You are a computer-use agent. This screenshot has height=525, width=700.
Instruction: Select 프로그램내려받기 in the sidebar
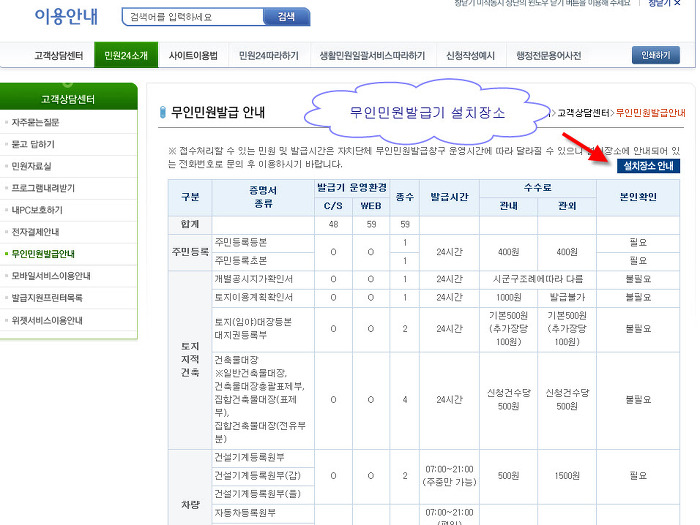click(43, 188)
